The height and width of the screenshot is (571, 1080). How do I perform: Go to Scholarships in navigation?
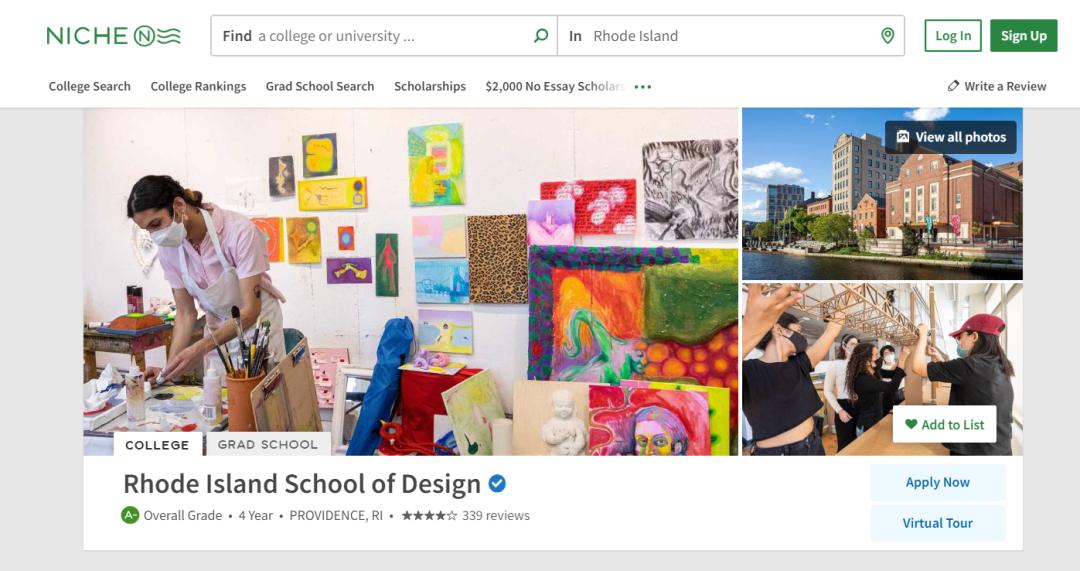430,86
